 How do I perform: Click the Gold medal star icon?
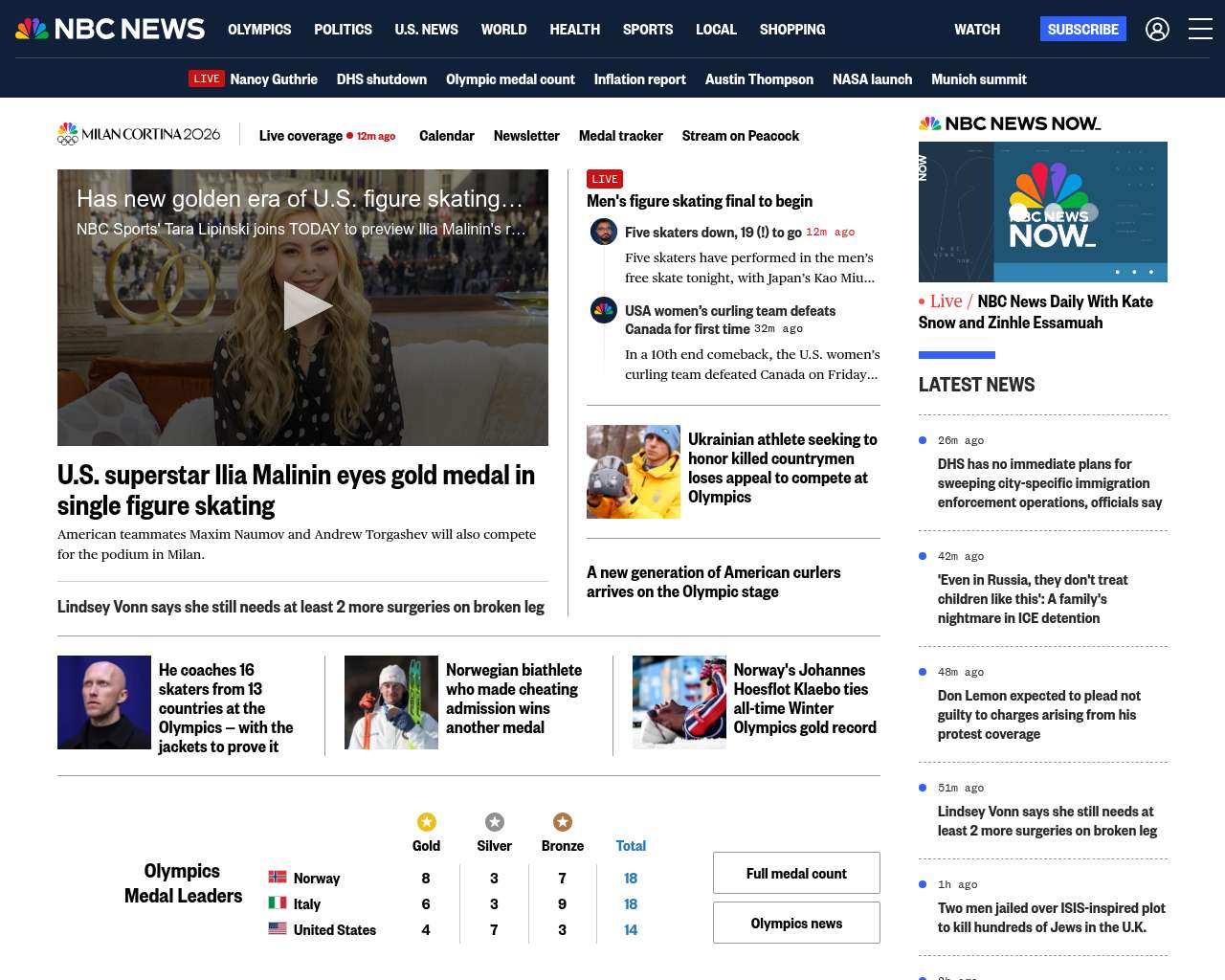[427, 822]
